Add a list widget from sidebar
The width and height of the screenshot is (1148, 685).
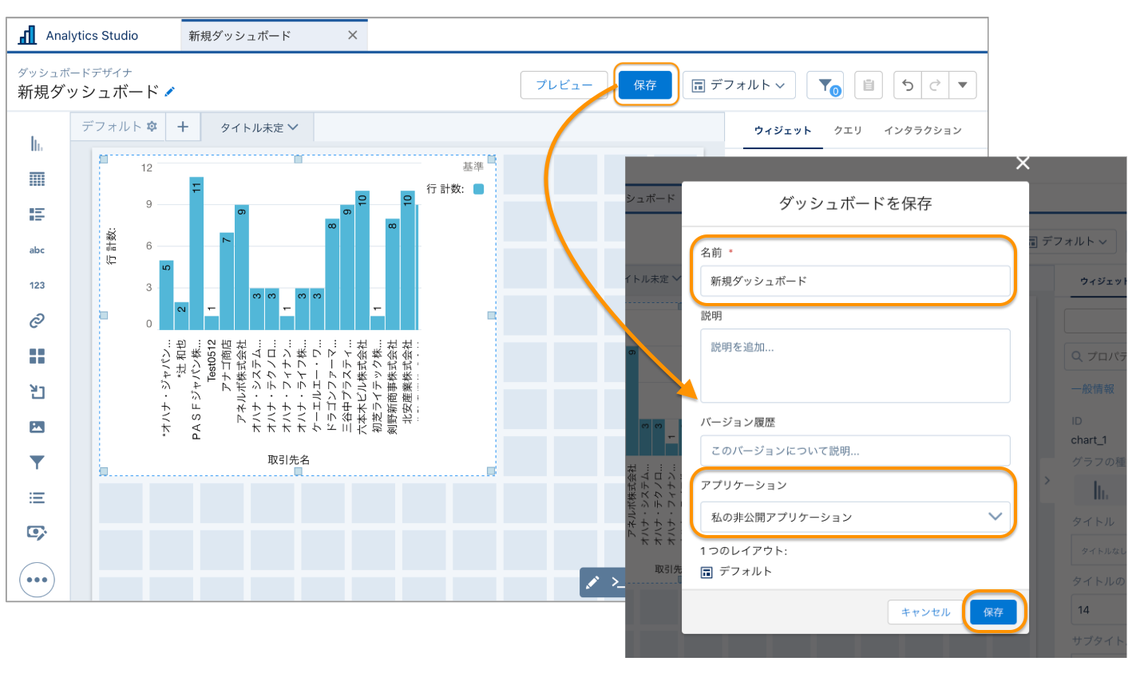tap(37, 498)
